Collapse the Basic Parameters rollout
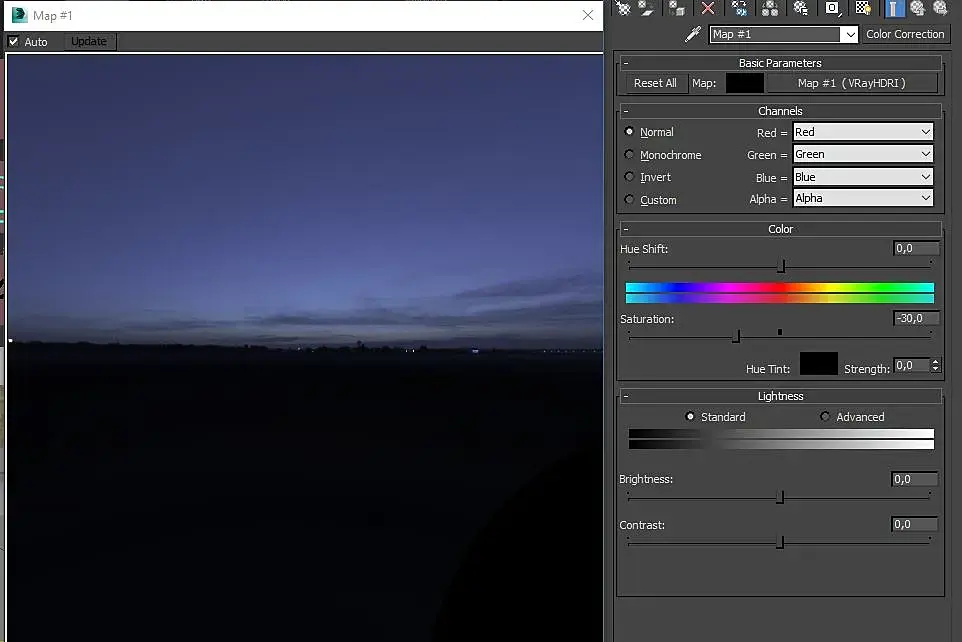Screen dimensions: 962x642 click(780, 63)
